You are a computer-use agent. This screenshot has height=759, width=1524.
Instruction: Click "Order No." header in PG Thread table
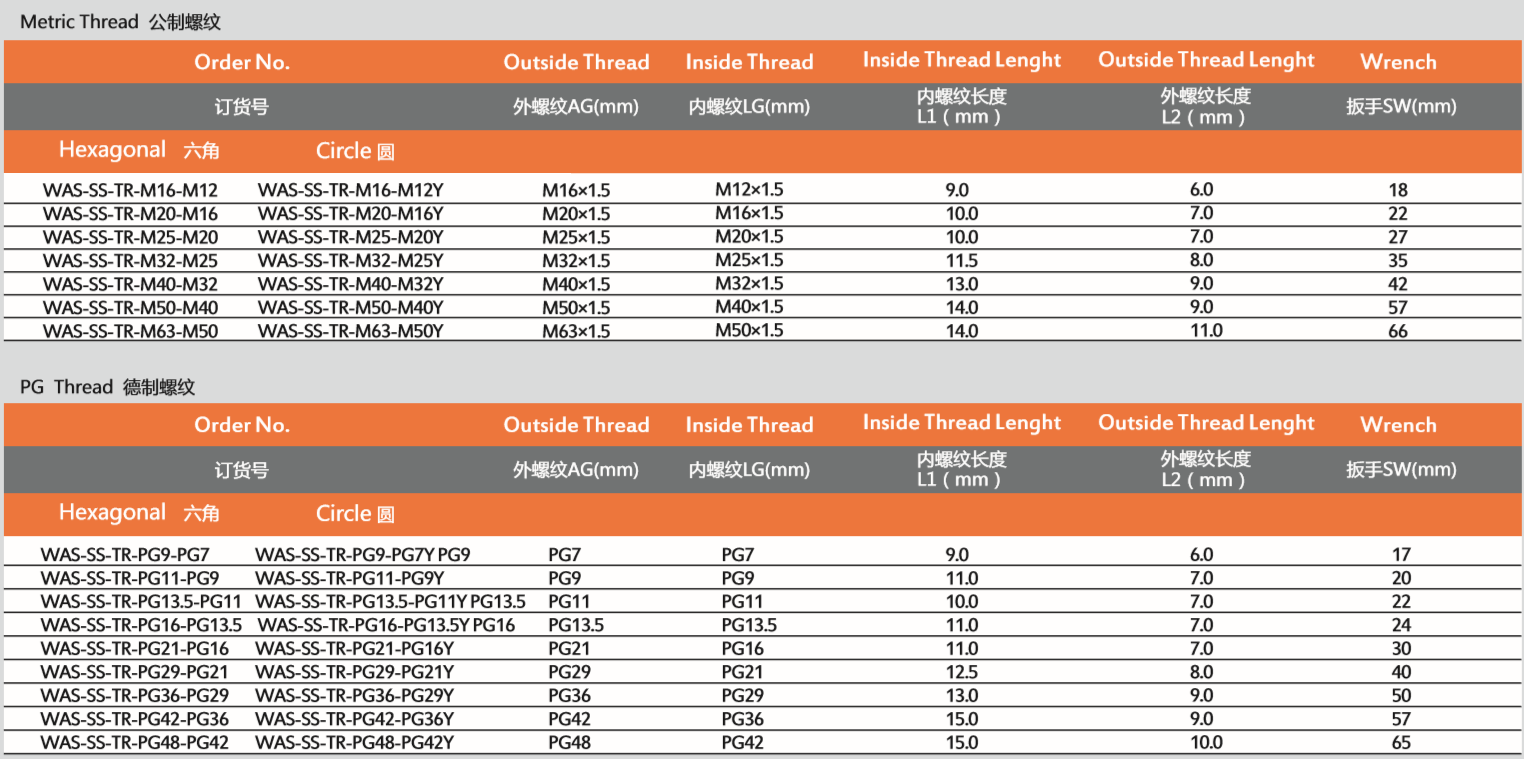tap(242, 425)
